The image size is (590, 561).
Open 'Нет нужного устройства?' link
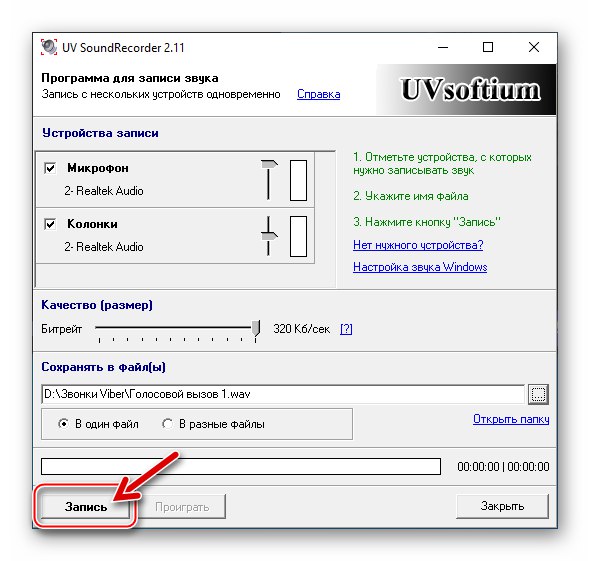pos(418,245)
